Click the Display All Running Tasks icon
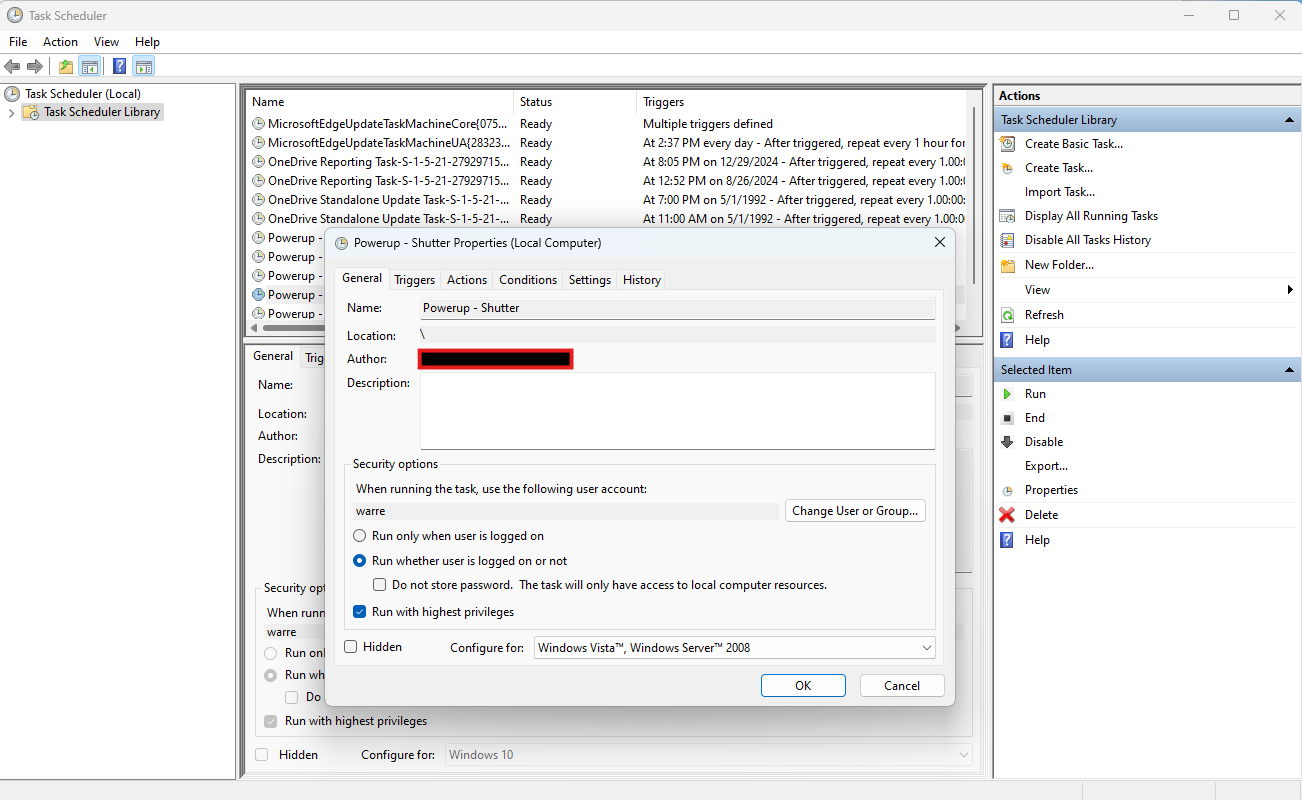The width and height of the screenshot is (1302, 800). click(x=1007, y=216)
